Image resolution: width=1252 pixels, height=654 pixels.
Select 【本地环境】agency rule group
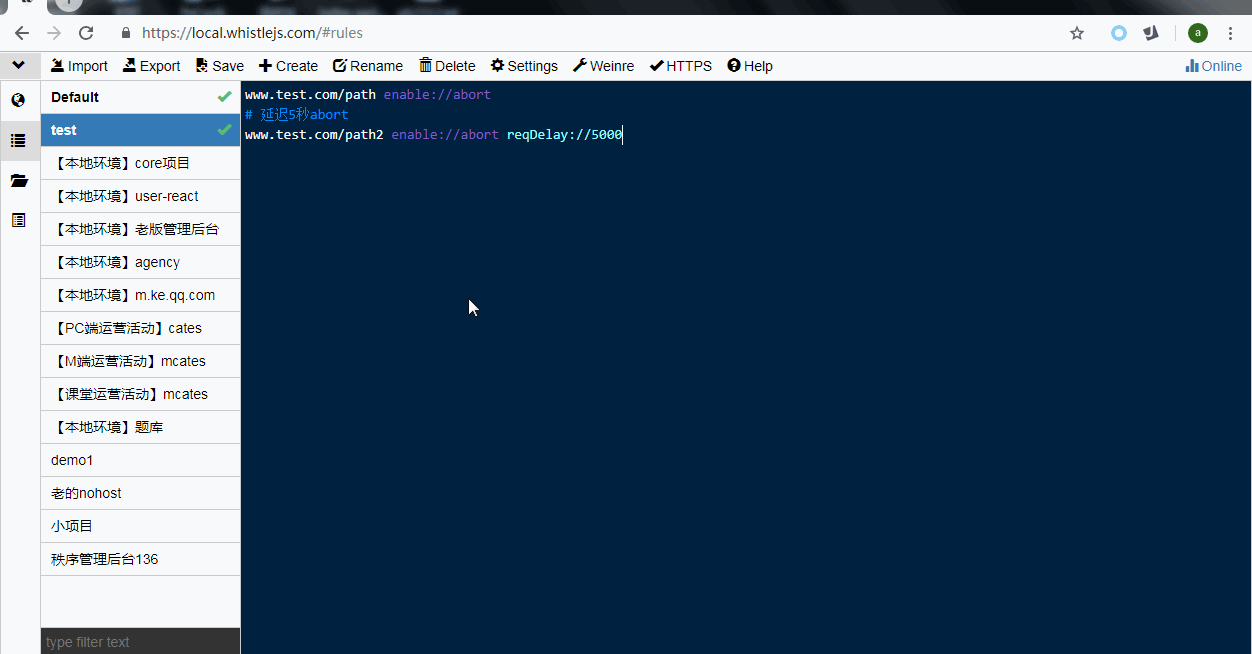pyautogui.click(x=141, y=262)
